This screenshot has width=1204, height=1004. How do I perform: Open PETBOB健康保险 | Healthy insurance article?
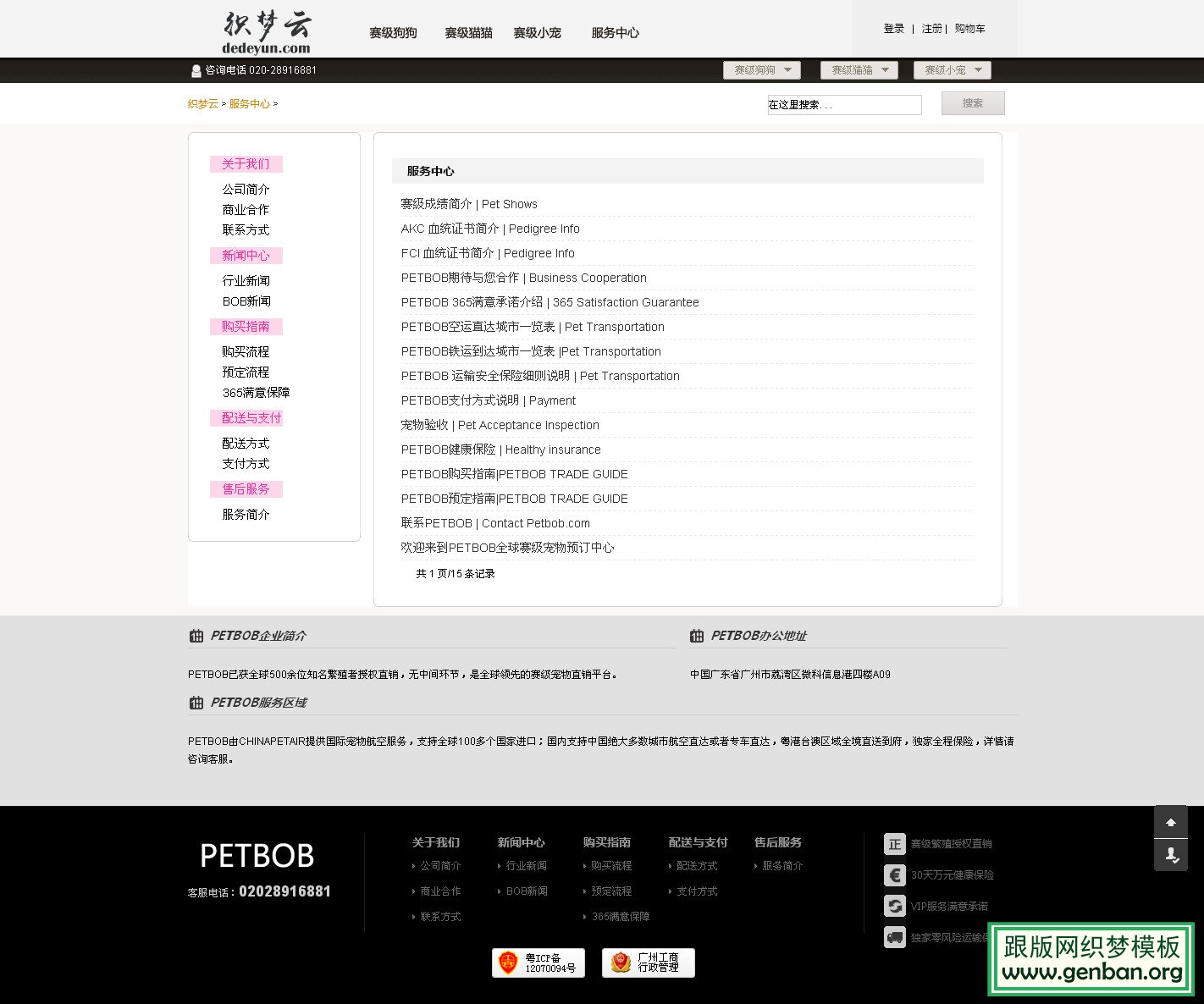click(x=501, y=450)
